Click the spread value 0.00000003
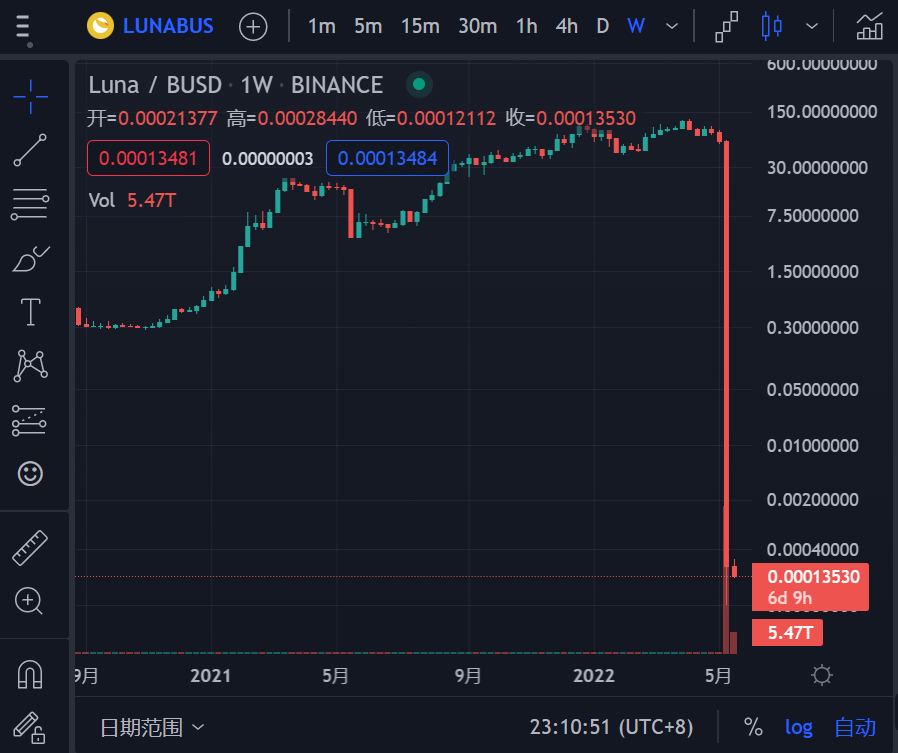Screen dimensions: 898x753 click(267, 159)
